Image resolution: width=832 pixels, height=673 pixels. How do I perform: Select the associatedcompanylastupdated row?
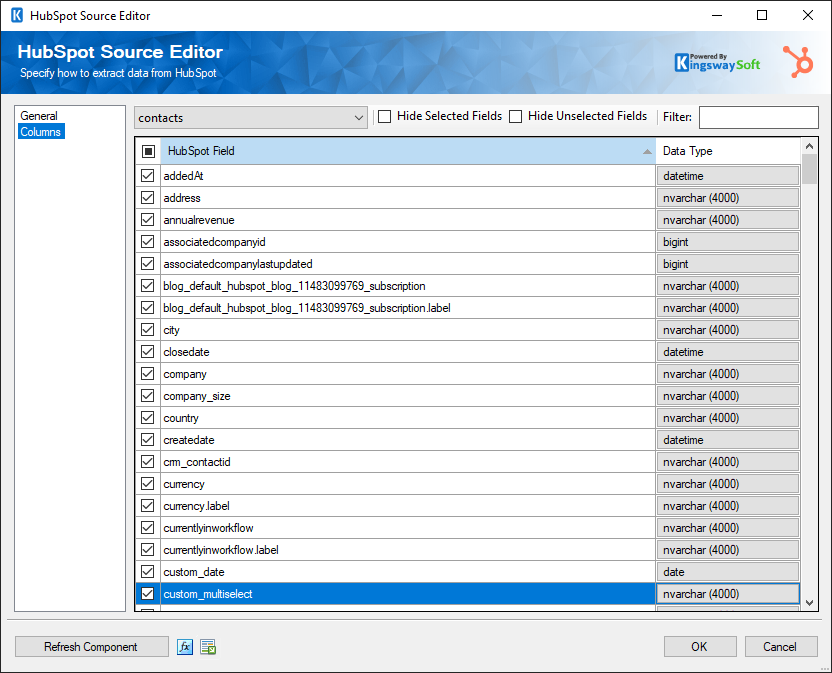408,264
